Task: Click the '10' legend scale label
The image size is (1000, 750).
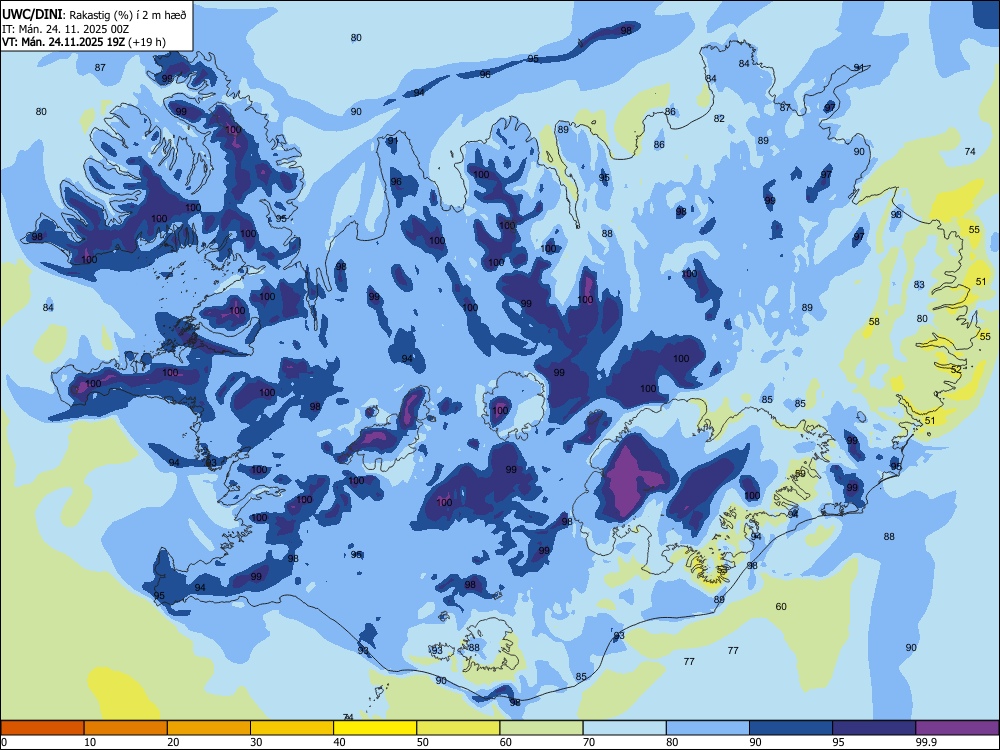Action: coord(90,742)
